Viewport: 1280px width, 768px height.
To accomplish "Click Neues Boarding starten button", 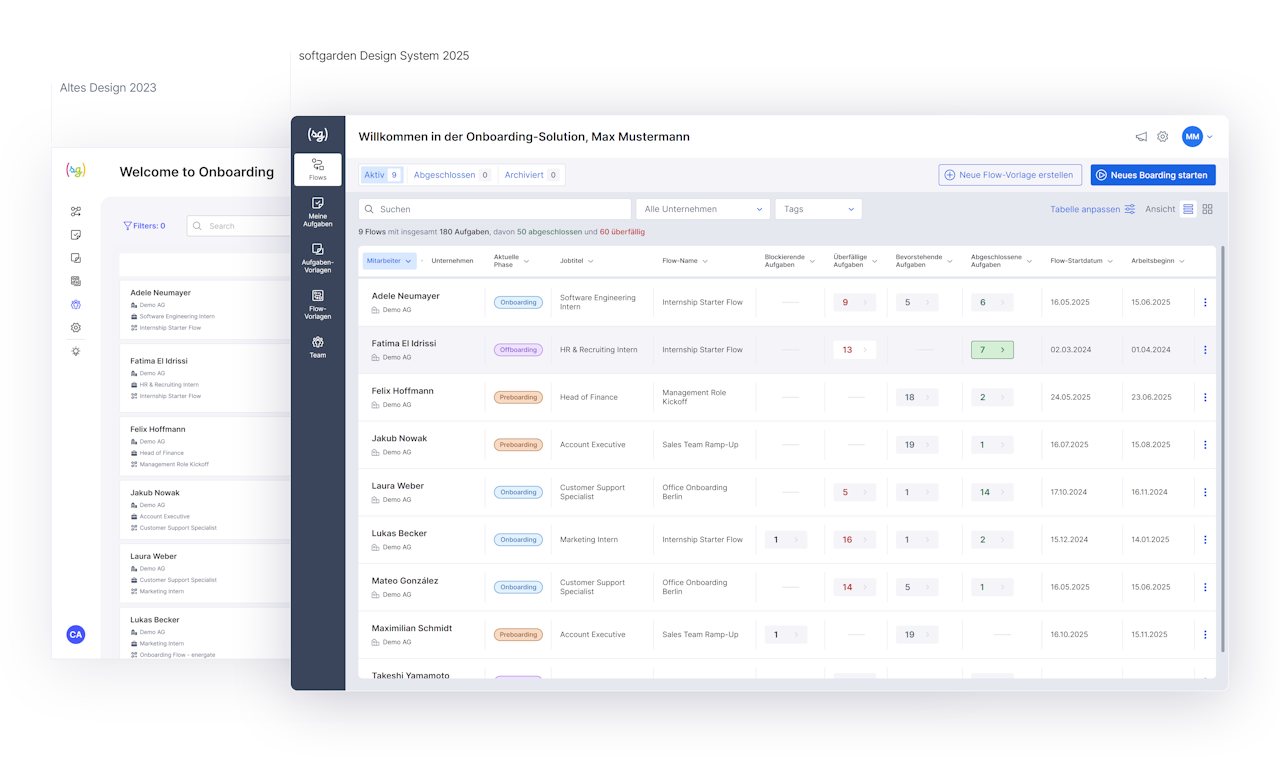I will click(1153, 175).
